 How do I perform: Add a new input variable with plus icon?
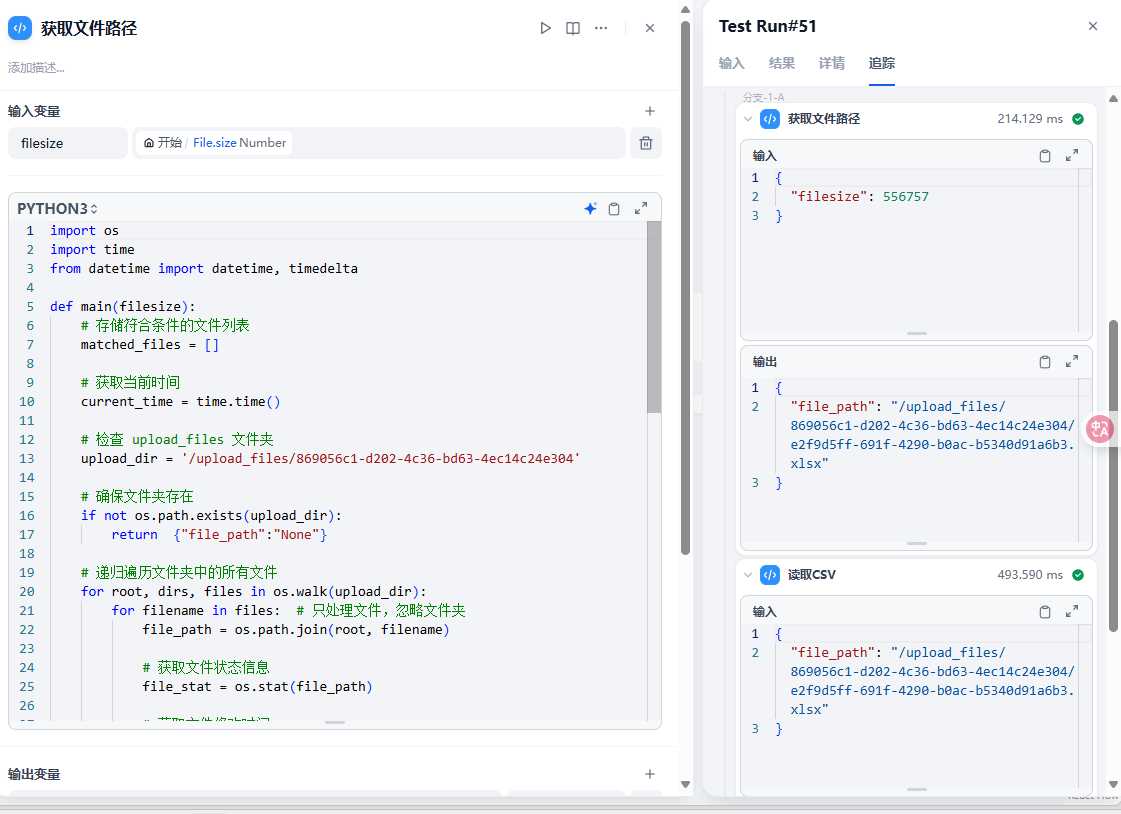click(650, 111)
